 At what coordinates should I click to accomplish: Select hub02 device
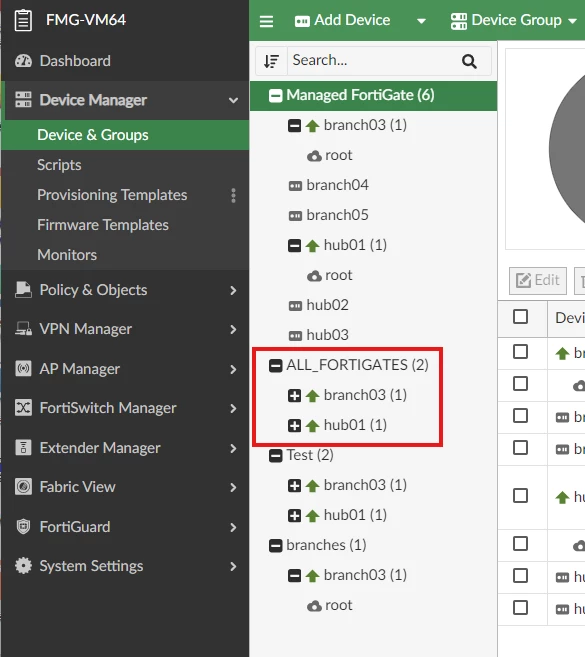click(327, 305)
